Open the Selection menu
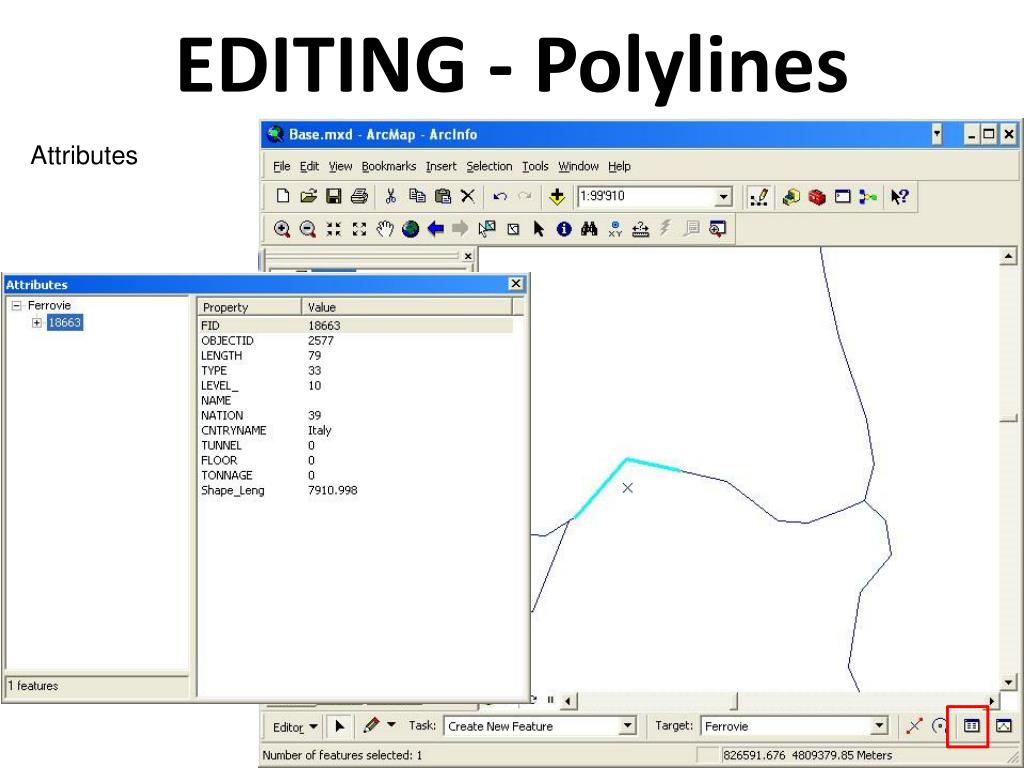 [489, 167]
